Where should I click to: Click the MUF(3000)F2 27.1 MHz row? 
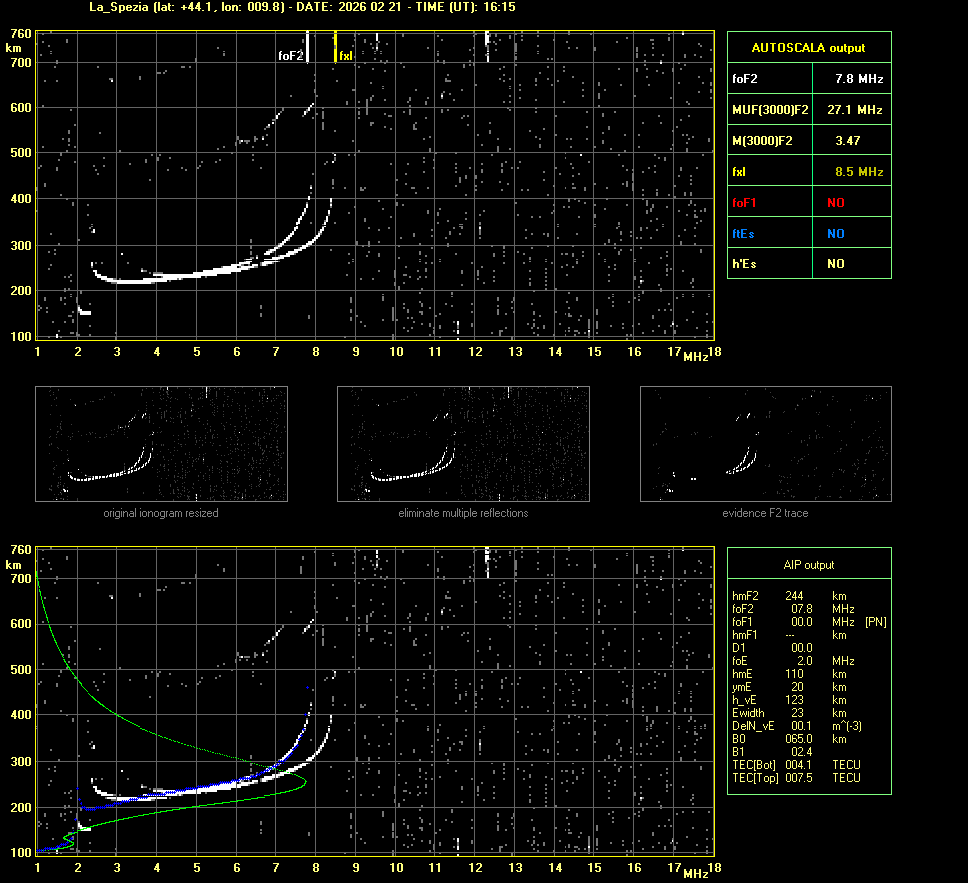tap(808, 109)
